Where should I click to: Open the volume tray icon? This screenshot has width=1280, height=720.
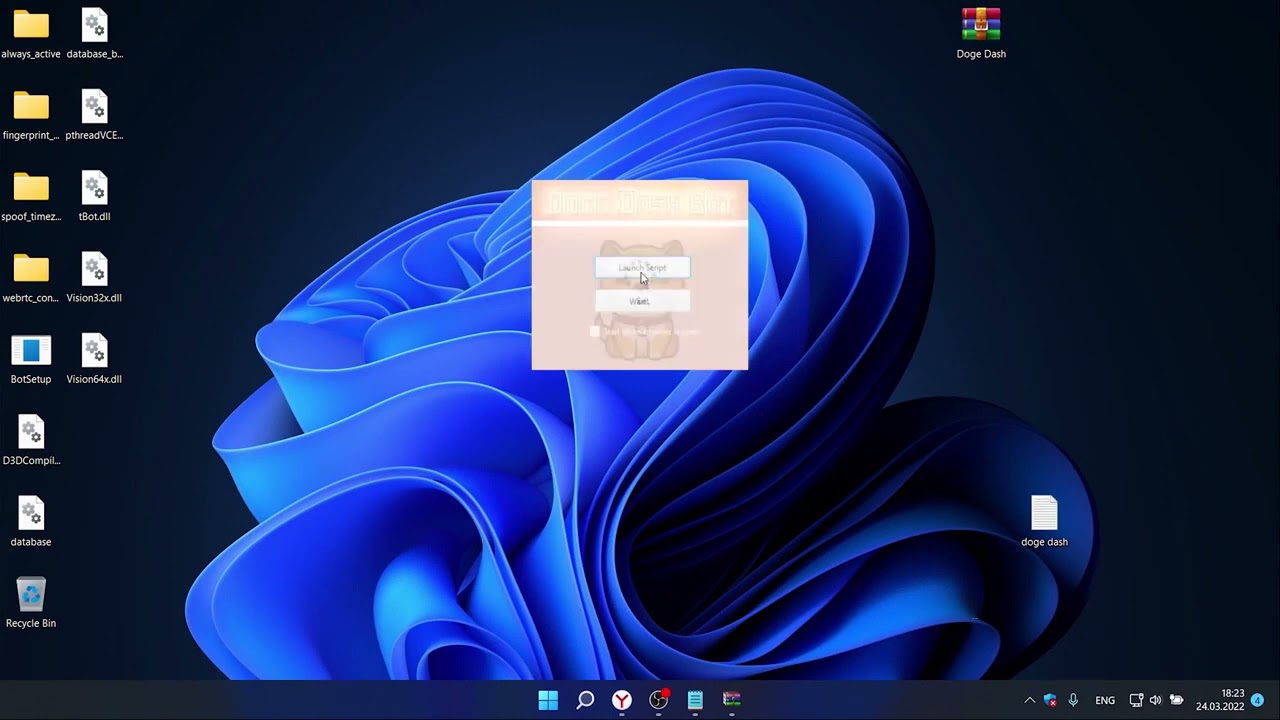(x=1156, y=700)
